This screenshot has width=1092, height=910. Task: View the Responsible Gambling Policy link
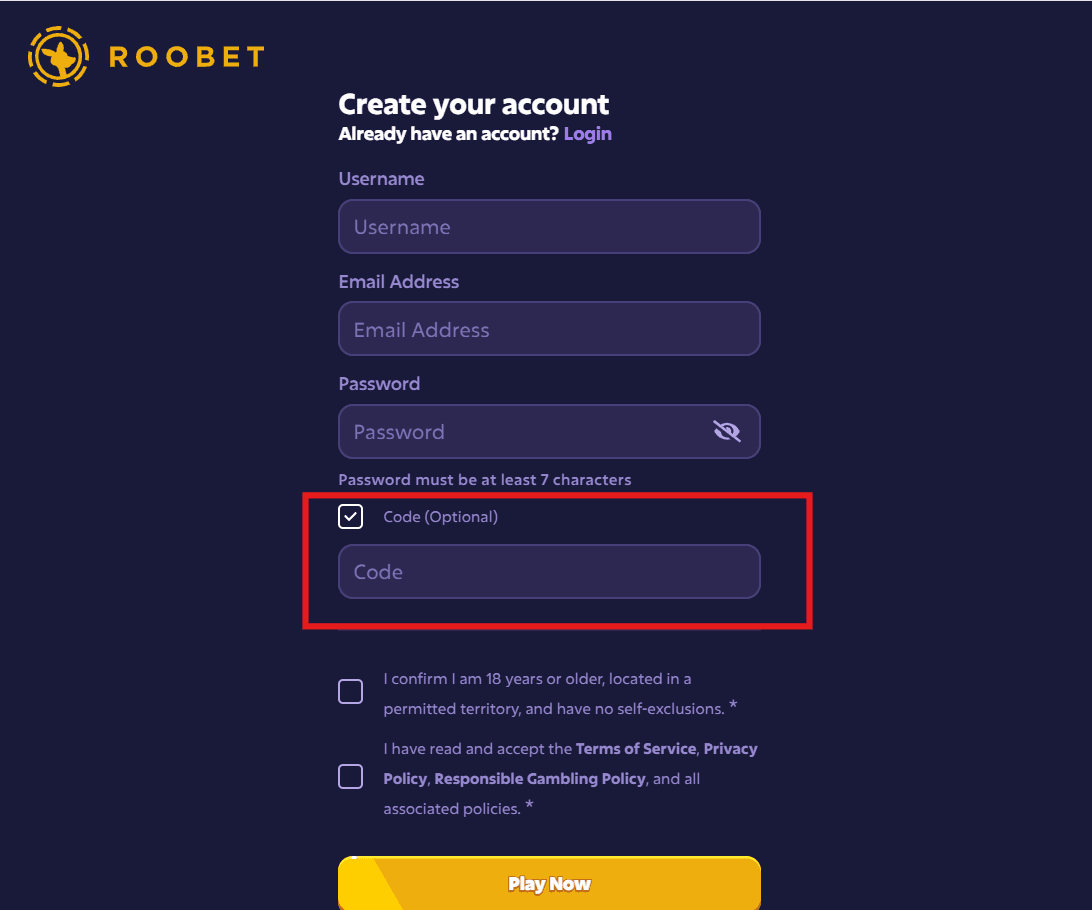point(540,779)
